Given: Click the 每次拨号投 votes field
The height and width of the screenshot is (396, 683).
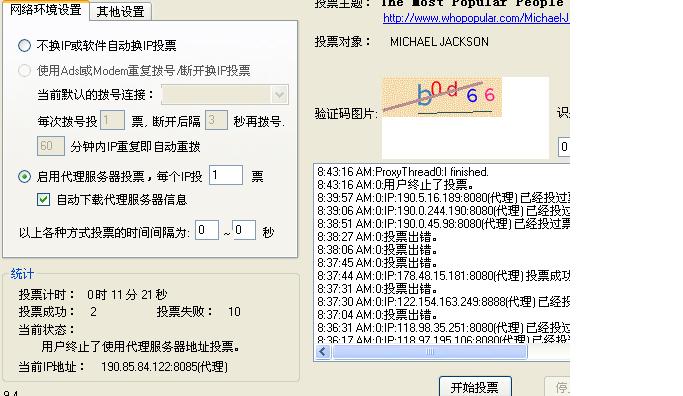Looking at the screenshot, I should pos(112,120).
